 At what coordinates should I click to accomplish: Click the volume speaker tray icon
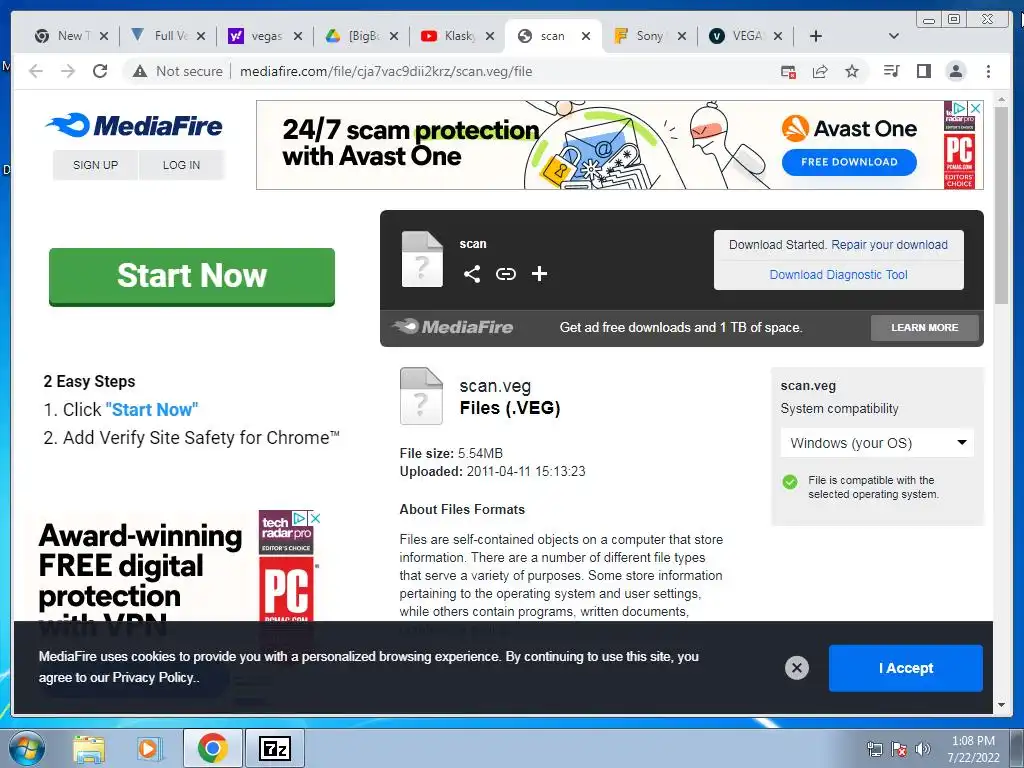coord(923,749)
